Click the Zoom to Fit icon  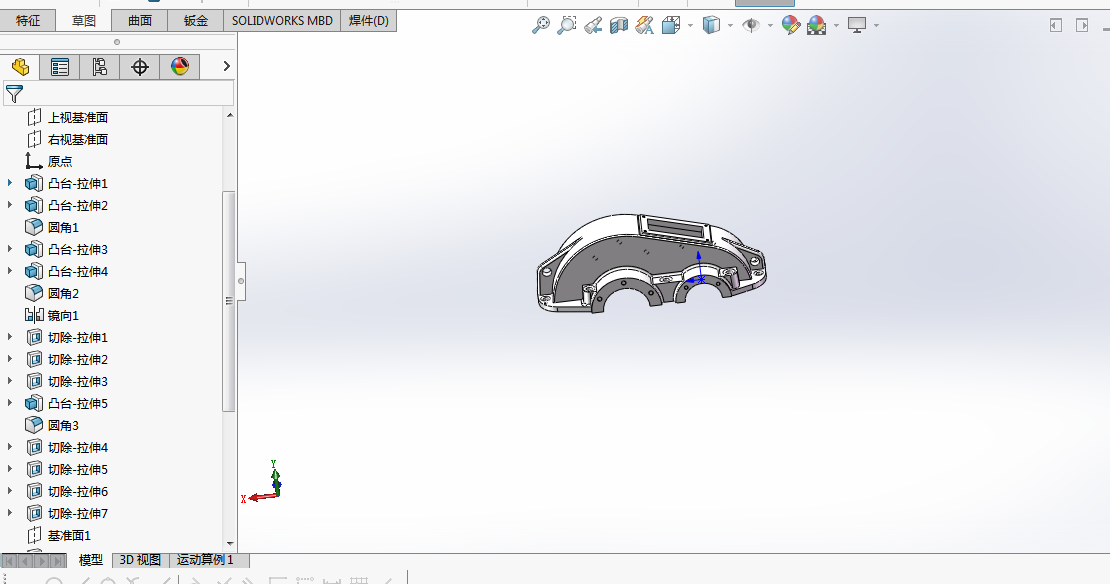point(540,25)
